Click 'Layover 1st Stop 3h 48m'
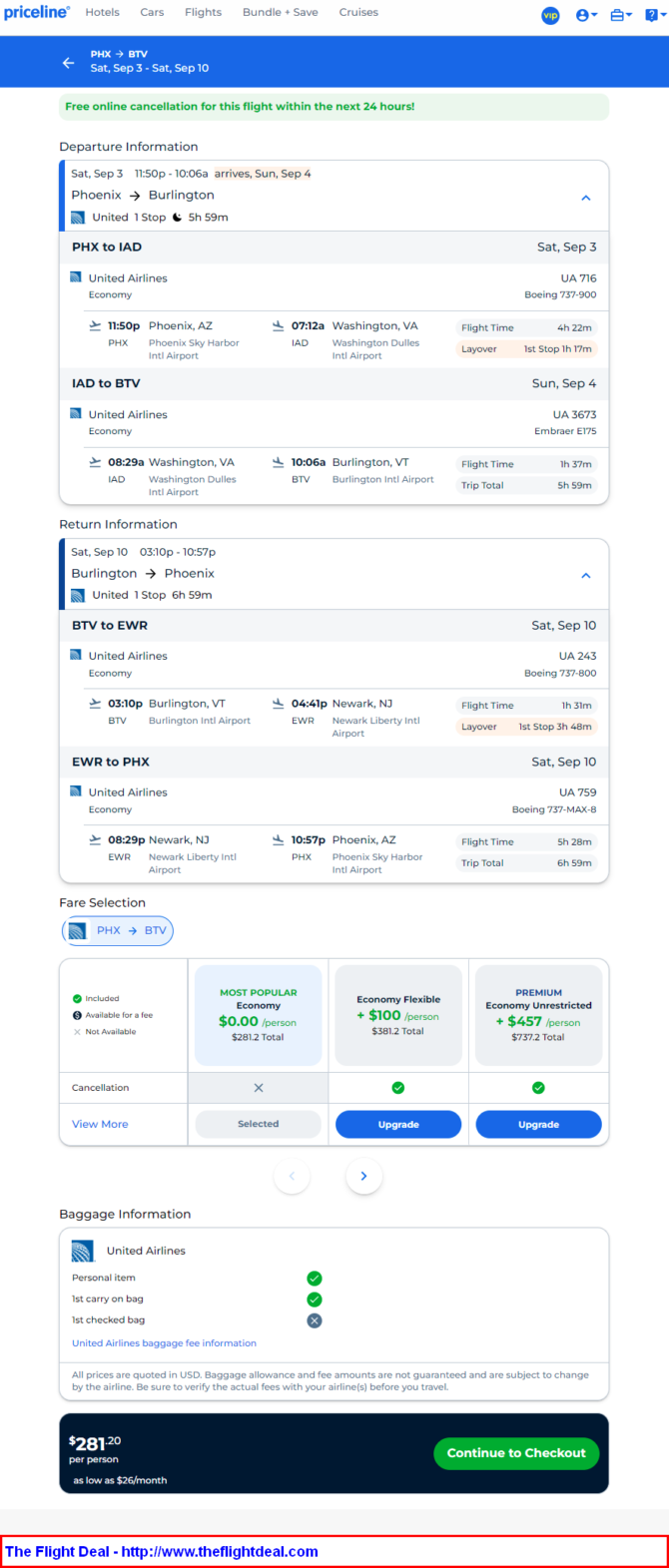Viewport: 669px width, 1568px height. 526,727
